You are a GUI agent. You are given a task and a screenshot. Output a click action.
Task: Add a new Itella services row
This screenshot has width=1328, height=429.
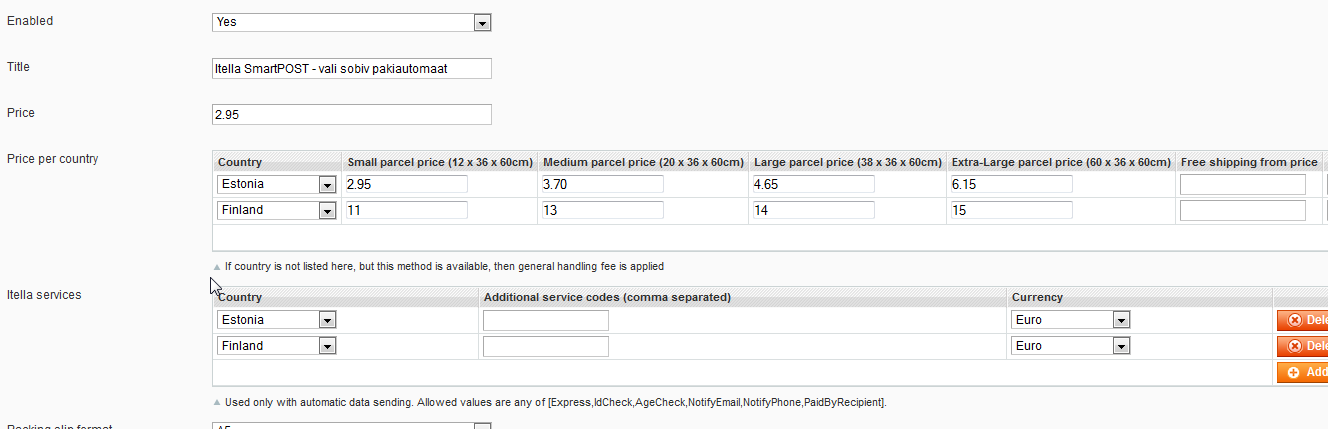tap(1302, 372)
